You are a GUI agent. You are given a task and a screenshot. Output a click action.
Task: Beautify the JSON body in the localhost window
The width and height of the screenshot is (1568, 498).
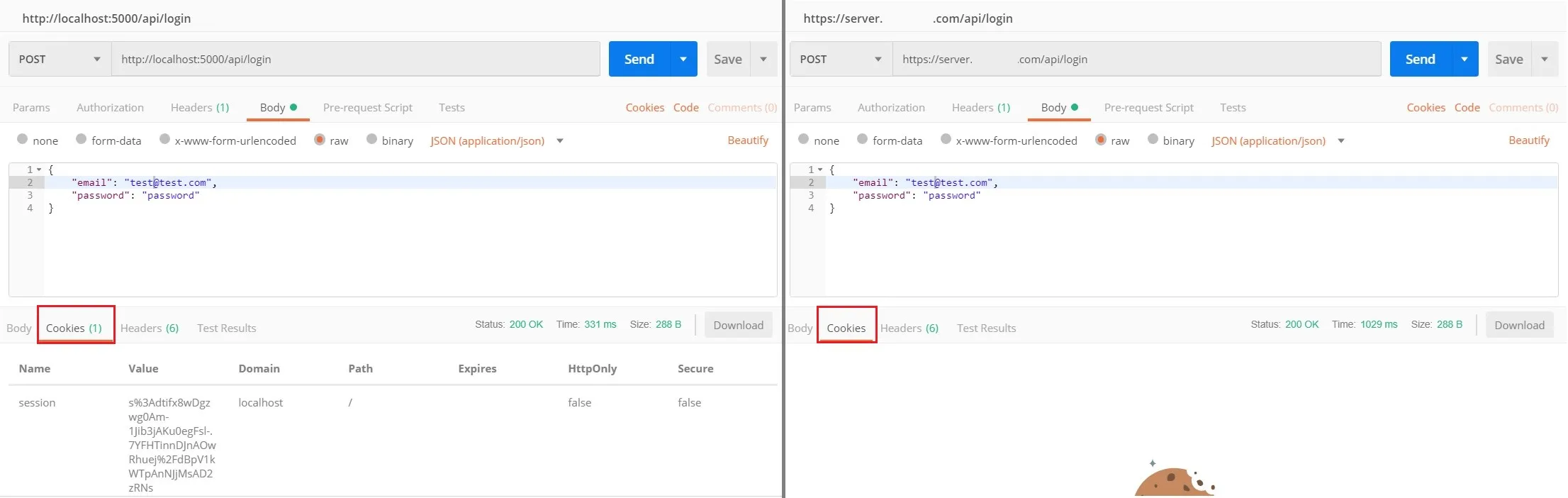click(x=748, y=140)
